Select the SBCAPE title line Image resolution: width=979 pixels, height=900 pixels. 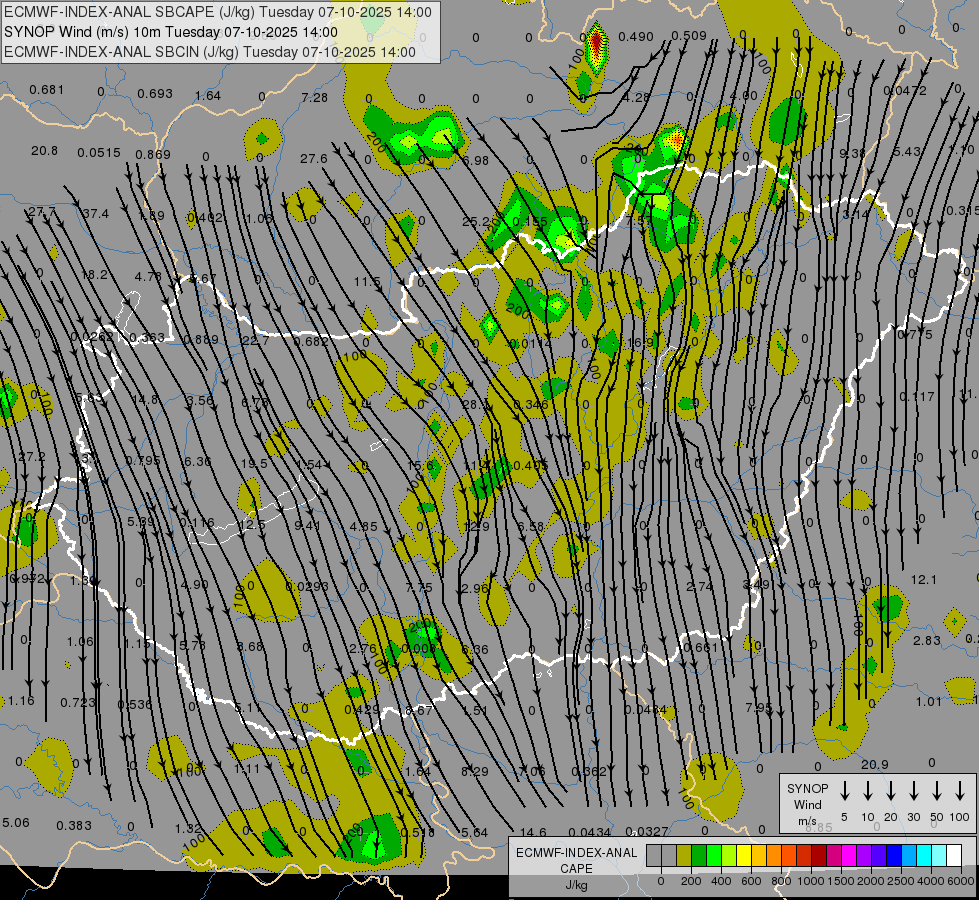[218, 12]
